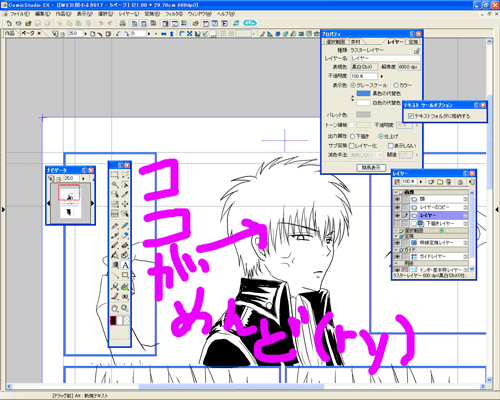Select the レイヤー row in the layer list
This screenshot has width=500, height=400.
pos(439,216)
